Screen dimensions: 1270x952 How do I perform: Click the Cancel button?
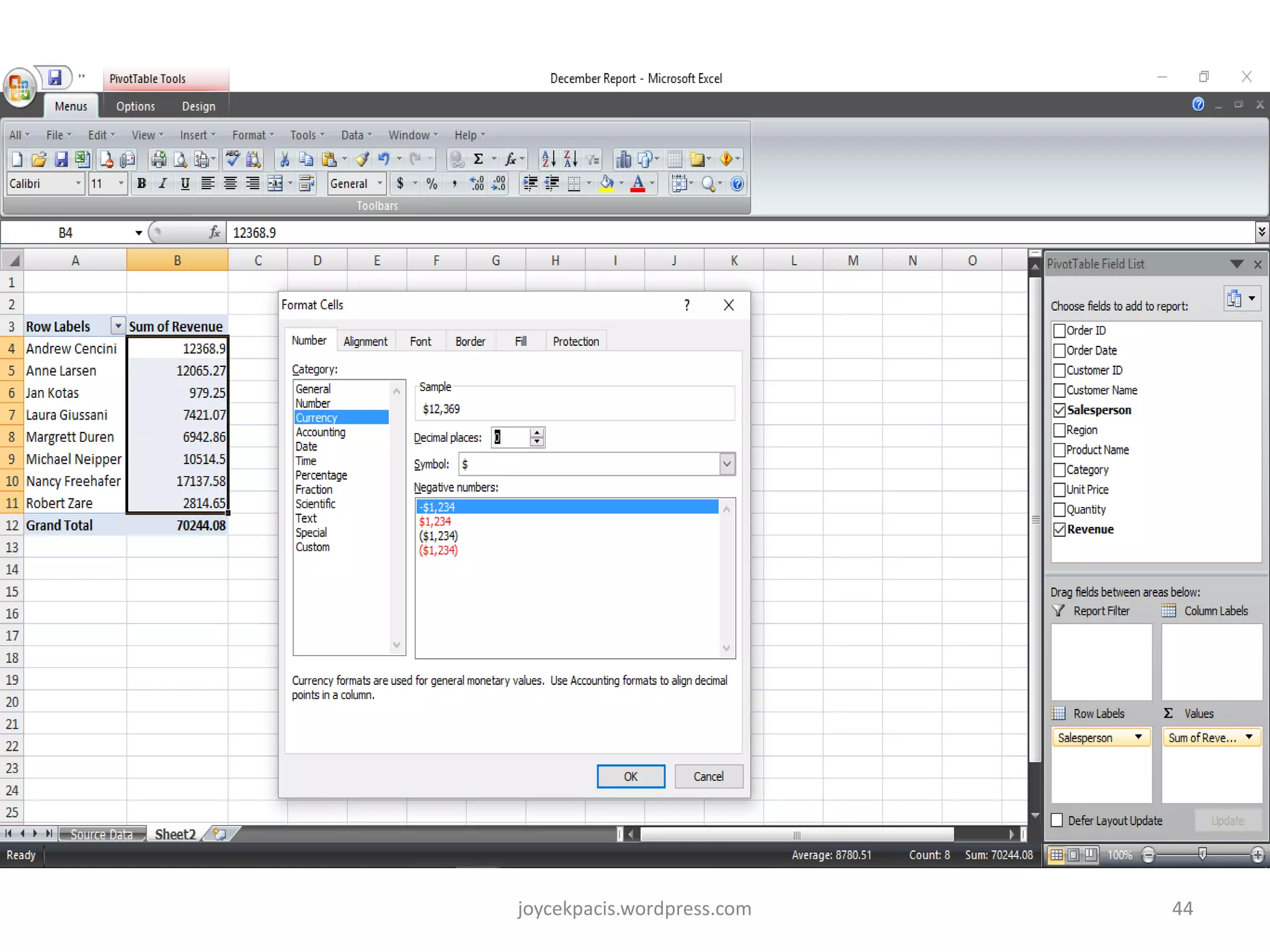tap(708, 776)
